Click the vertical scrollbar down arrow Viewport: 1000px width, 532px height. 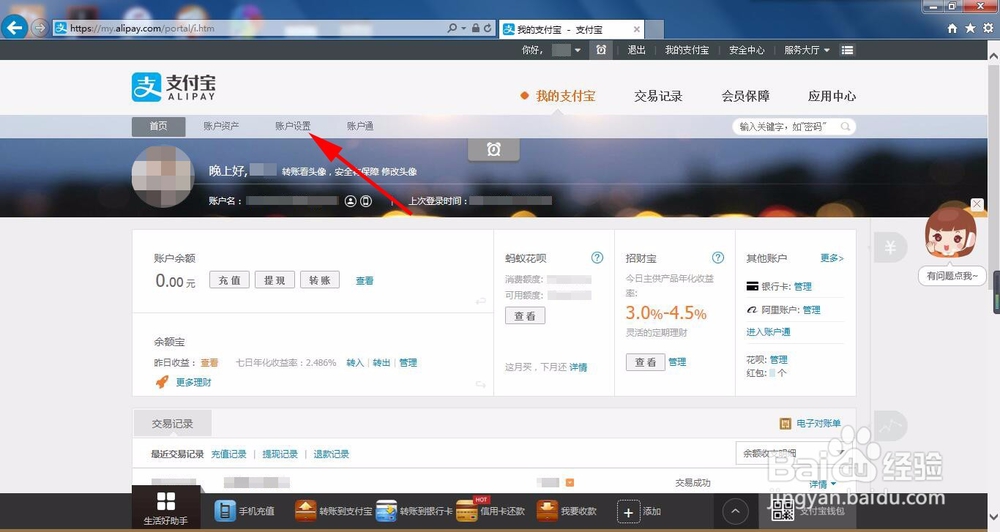pyautogui.click(x=994, y=517)
